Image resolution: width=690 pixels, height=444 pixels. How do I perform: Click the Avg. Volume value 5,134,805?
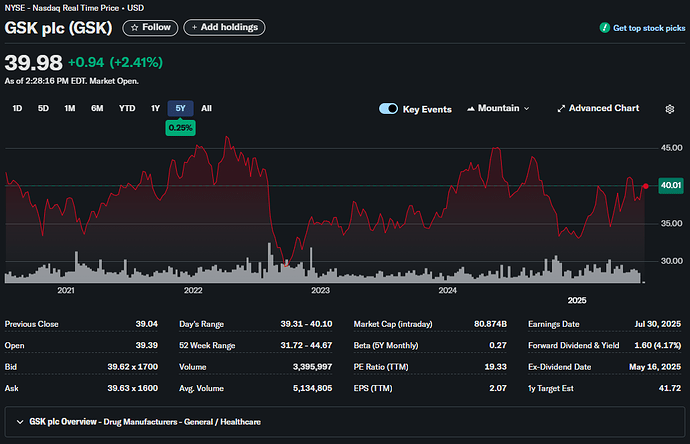tap(312, 388)
